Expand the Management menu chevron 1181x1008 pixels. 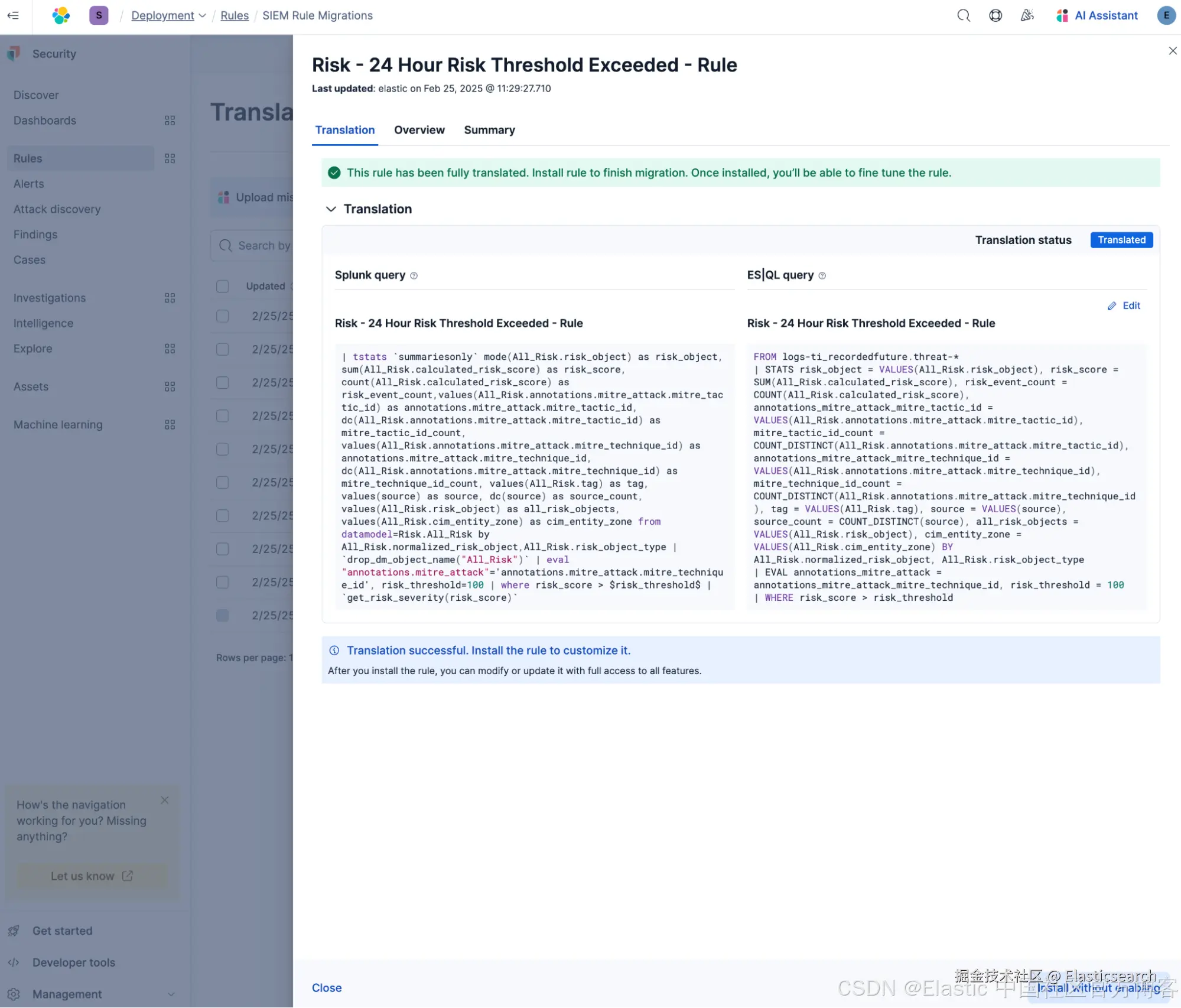pyautogui.click(x=171, y=994)
